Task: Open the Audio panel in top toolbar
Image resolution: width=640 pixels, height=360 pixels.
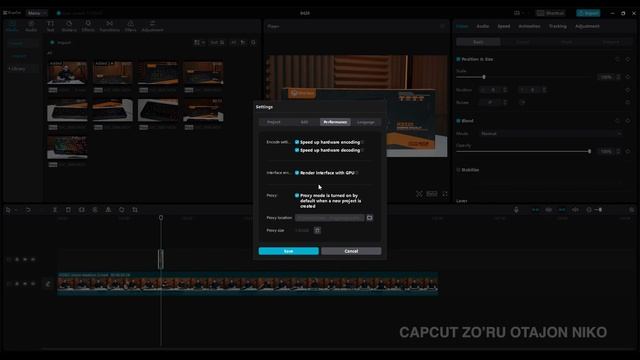Action: click(x=31, y=26)
